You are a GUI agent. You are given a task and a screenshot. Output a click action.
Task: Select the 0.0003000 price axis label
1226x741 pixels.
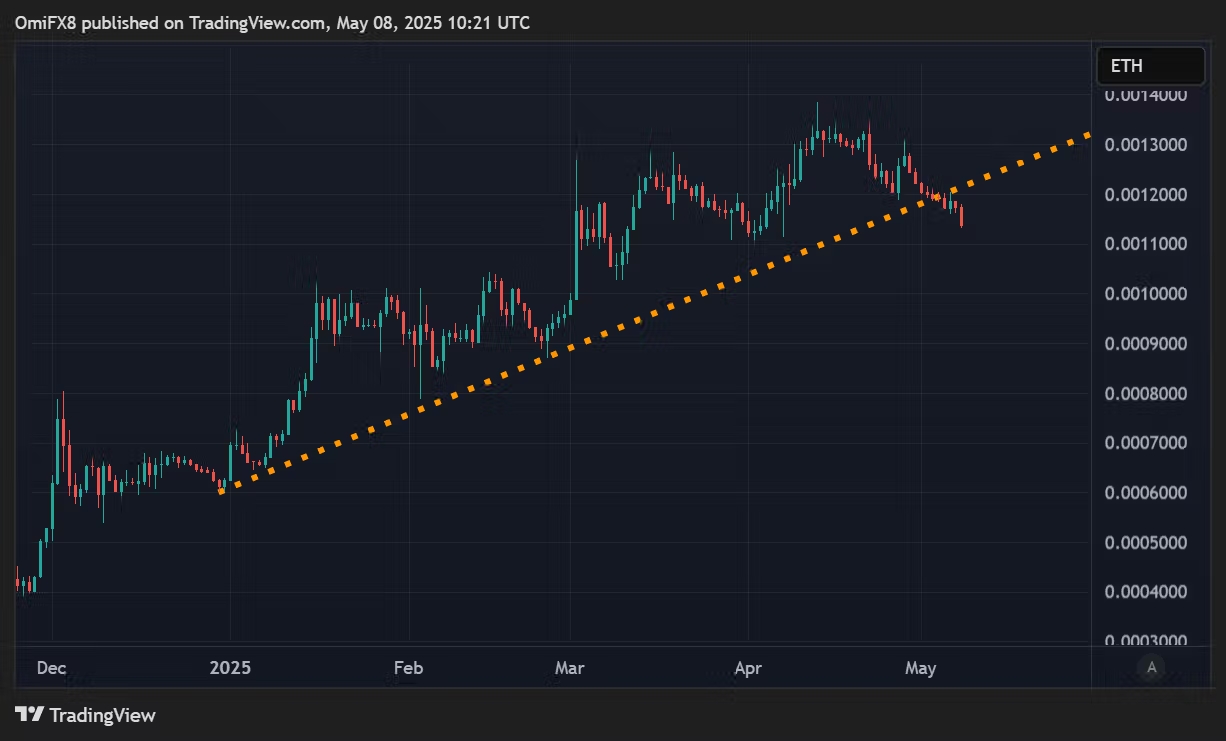pyautogui.click(x=1145, y=640)
